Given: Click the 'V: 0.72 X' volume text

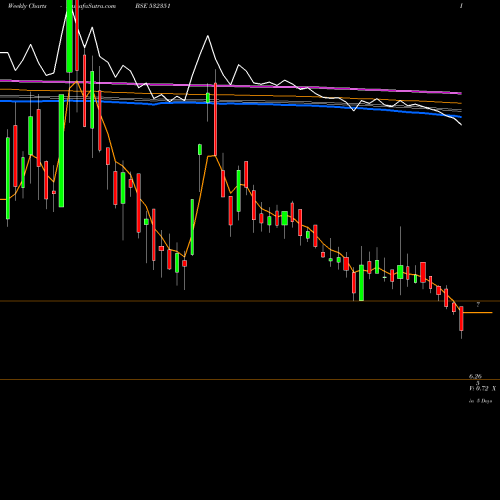Looking at the screenshot, I should [482, 388].
